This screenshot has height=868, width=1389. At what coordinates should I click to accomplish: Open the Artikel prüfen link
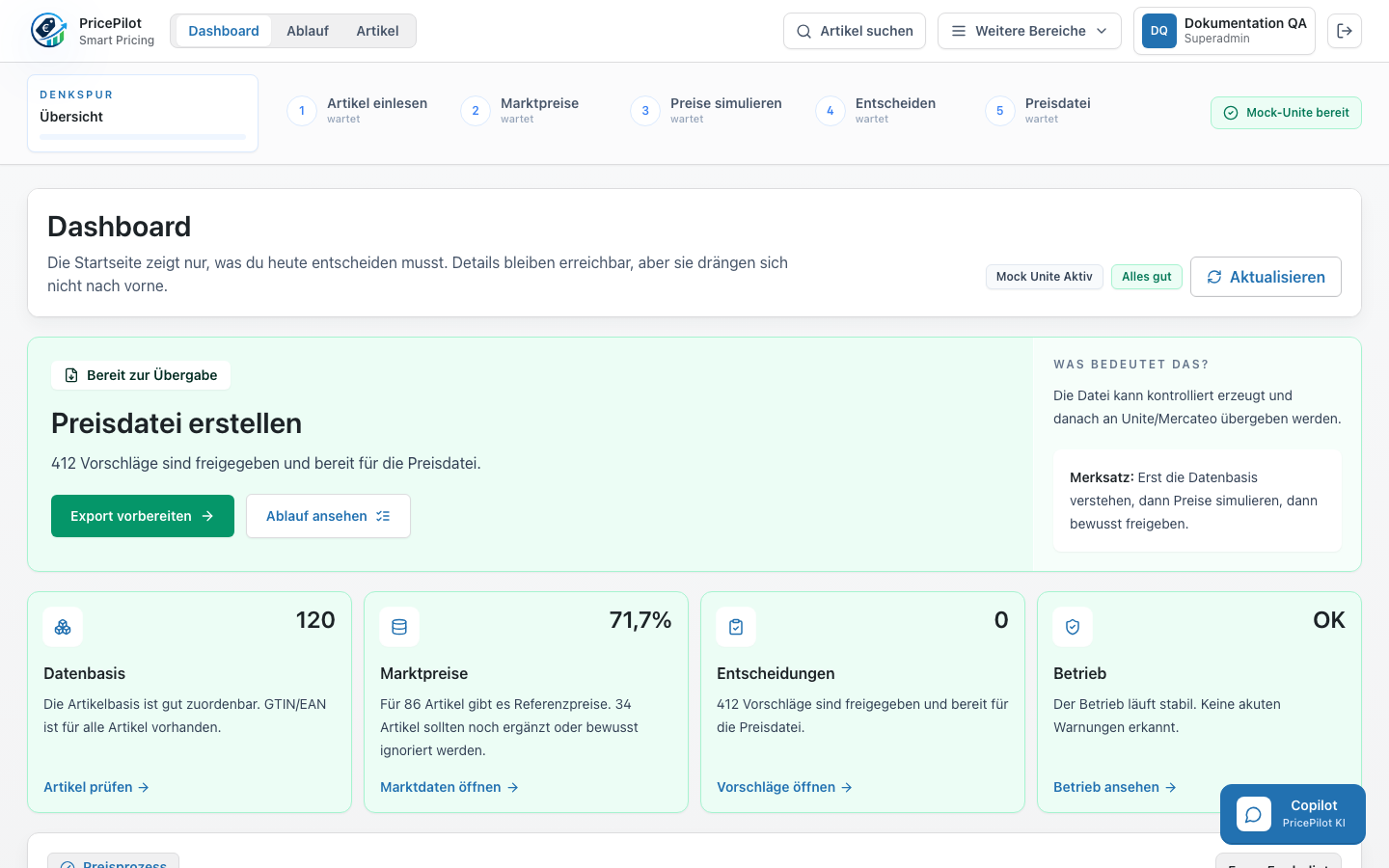(96, 787)
